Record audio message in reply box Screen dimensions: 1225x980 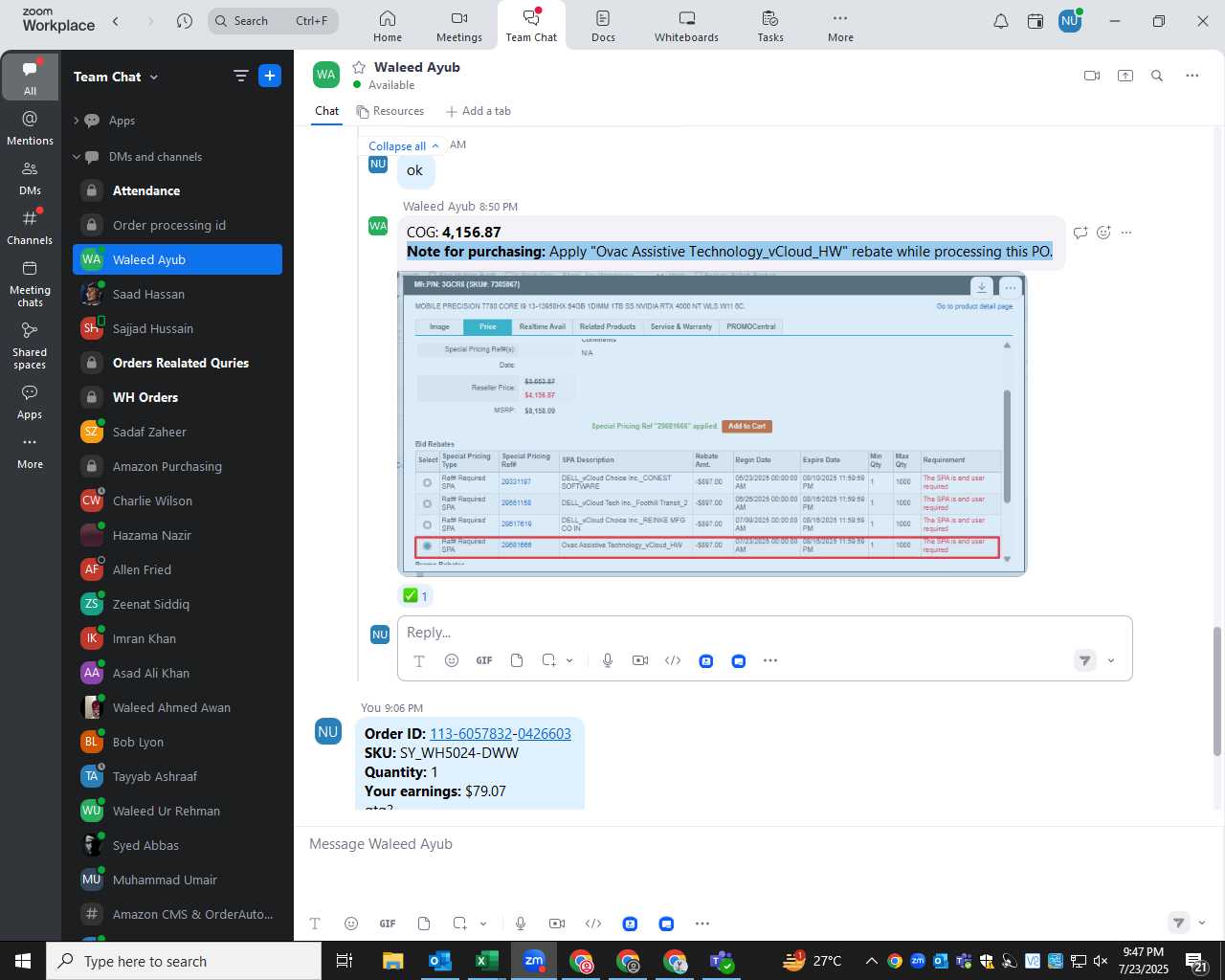pyautogui.click(x=608, y=660)
